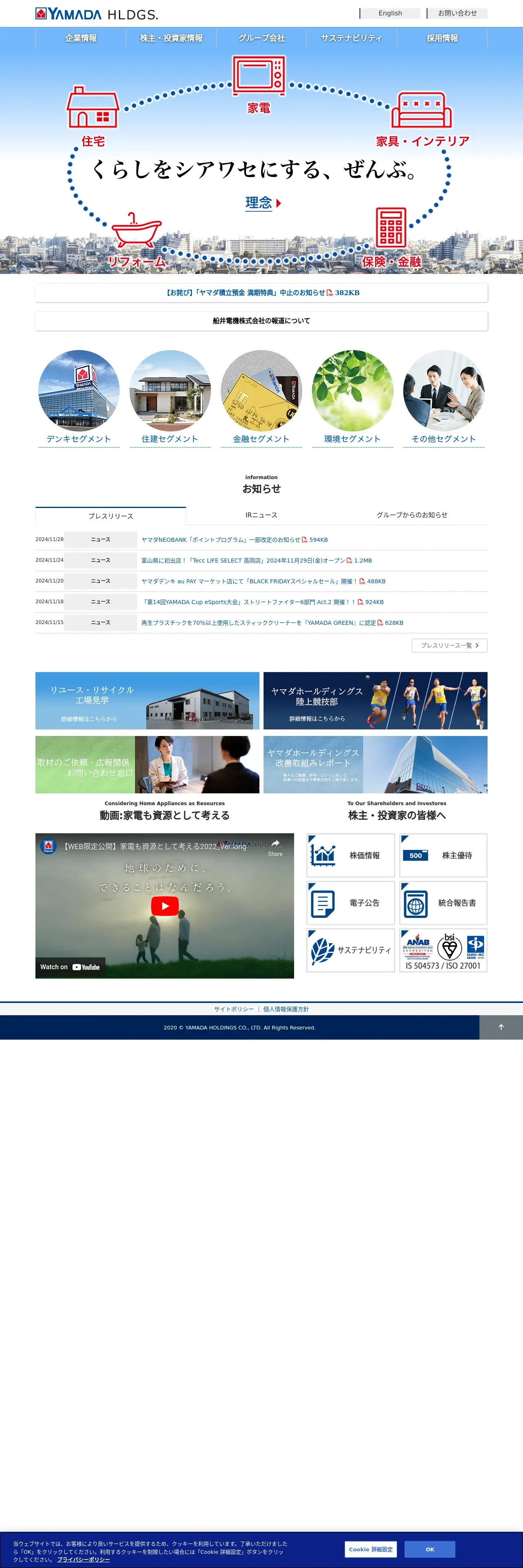Image resolution: width=523 pixels, height=1568 pixels.
Task: Play the YouTube video
Action: 165,906
